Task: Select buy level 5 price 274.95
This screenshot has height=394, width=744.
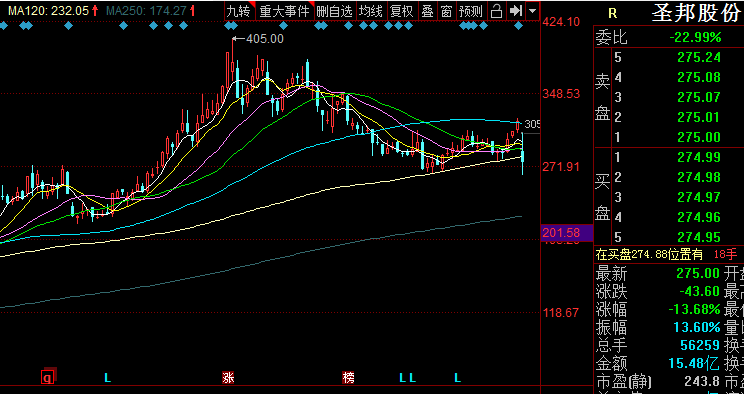Action: point(698,237)
